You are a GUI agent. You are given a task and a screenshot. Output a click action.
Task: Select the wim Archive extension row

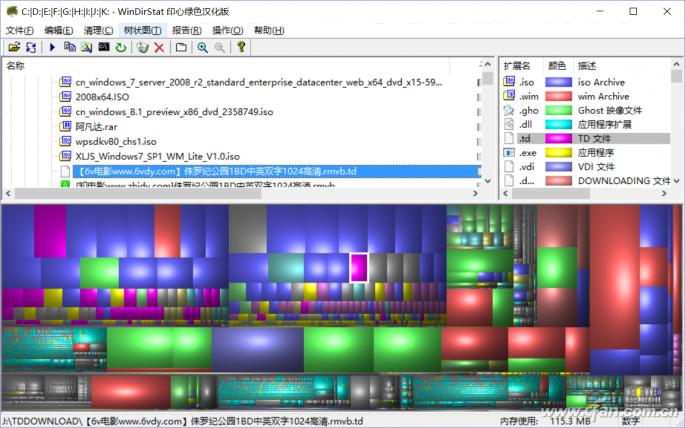586,96
